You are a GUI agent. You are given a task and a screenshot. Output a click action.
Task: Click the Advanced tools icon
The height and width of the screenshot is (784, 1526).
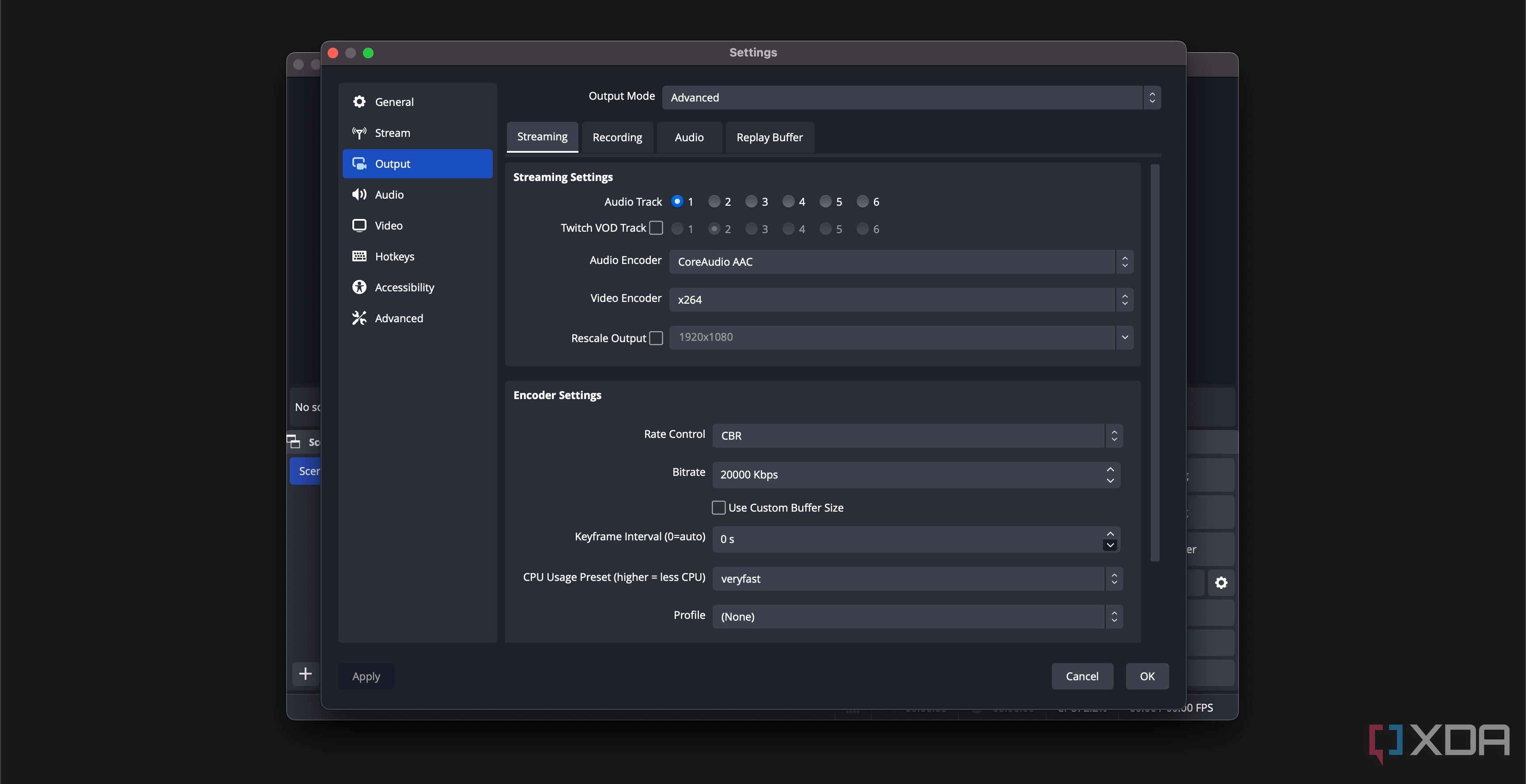click(359, 318)
